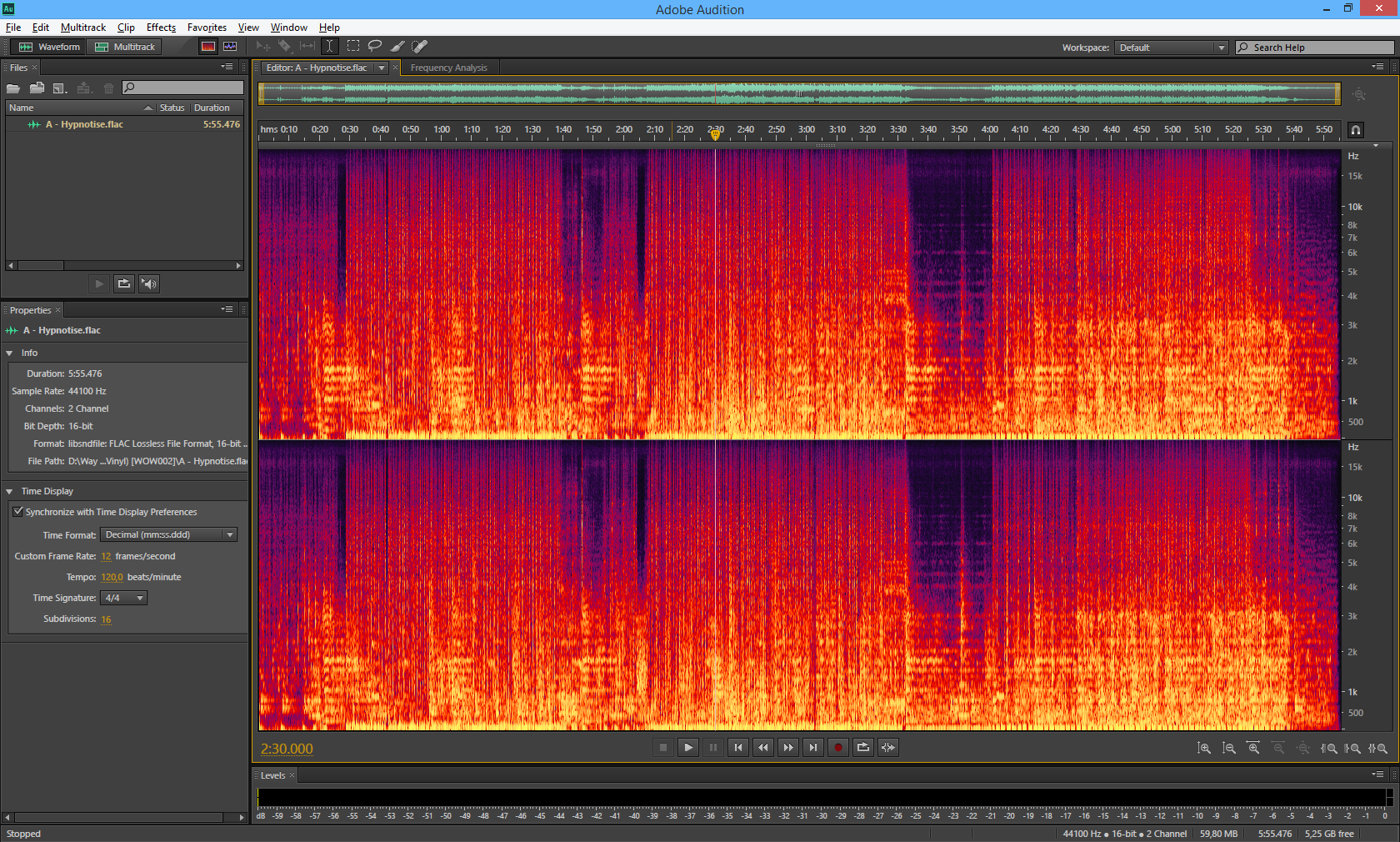Open the Effects menu
The width and height of the screenshot is (1400, 842).
pos(161,28)
